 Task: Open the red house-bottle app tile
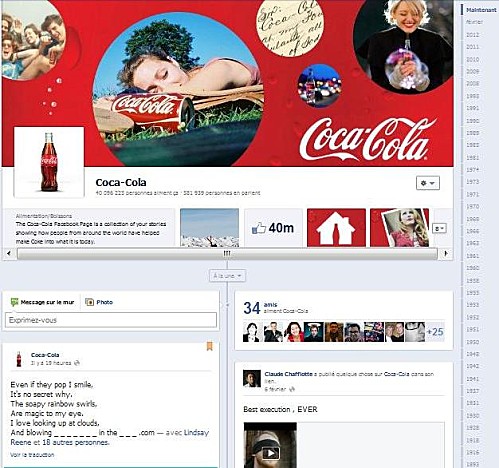click(336, 228)
